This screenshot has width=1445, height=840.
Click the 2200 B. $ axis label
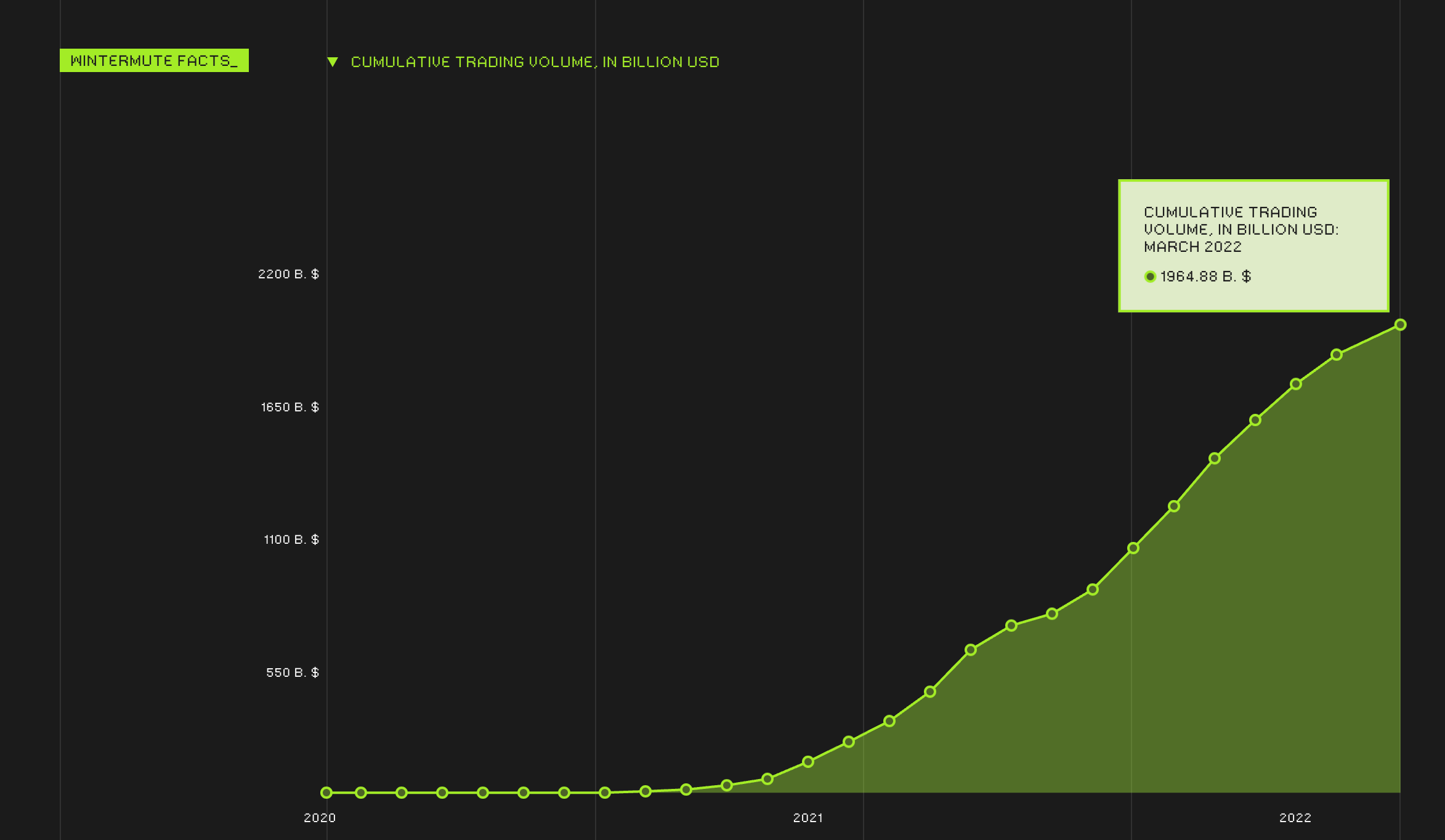[288, 274]
